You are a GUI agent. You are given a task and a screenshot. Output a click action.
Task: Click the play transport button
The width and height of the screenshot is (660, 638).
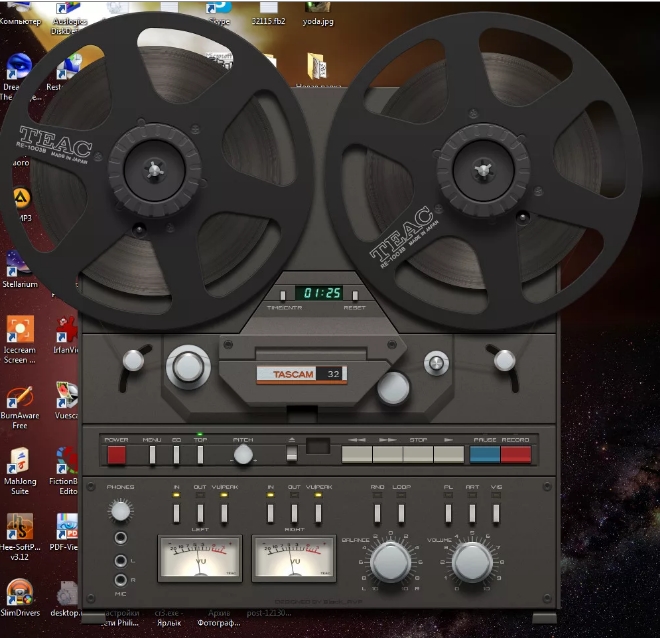[449, 455]
